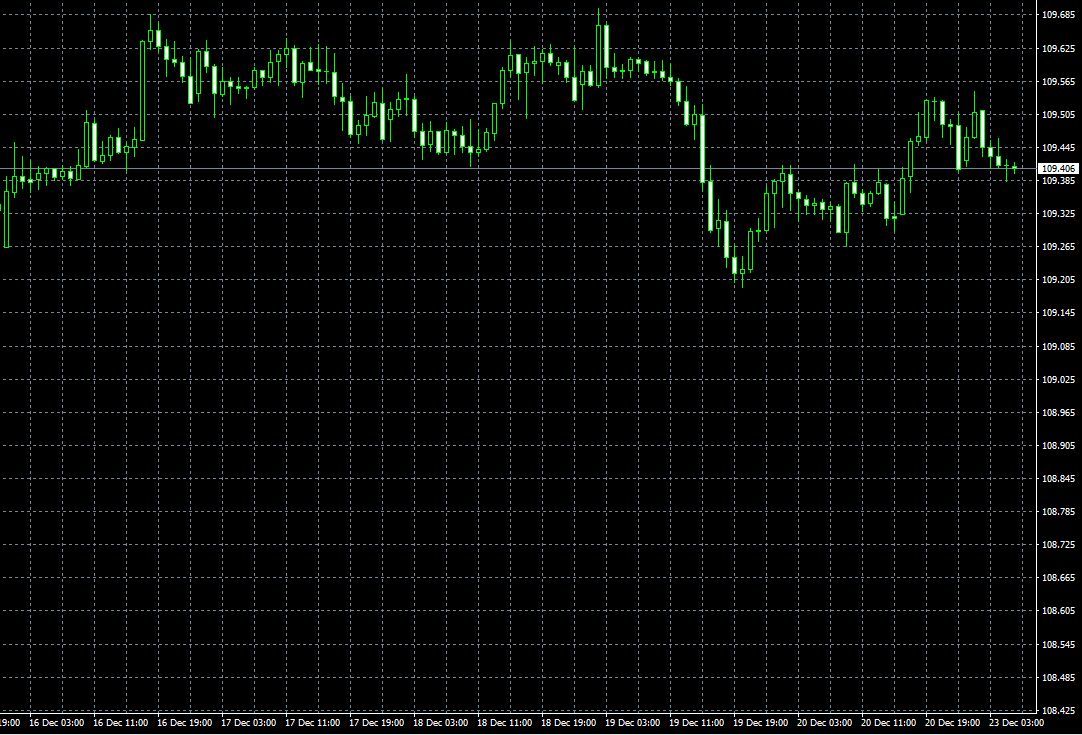Screen dimensions: 1082x735
Task: Click the 109.565 price axis label
Action: coord(1058,81)
